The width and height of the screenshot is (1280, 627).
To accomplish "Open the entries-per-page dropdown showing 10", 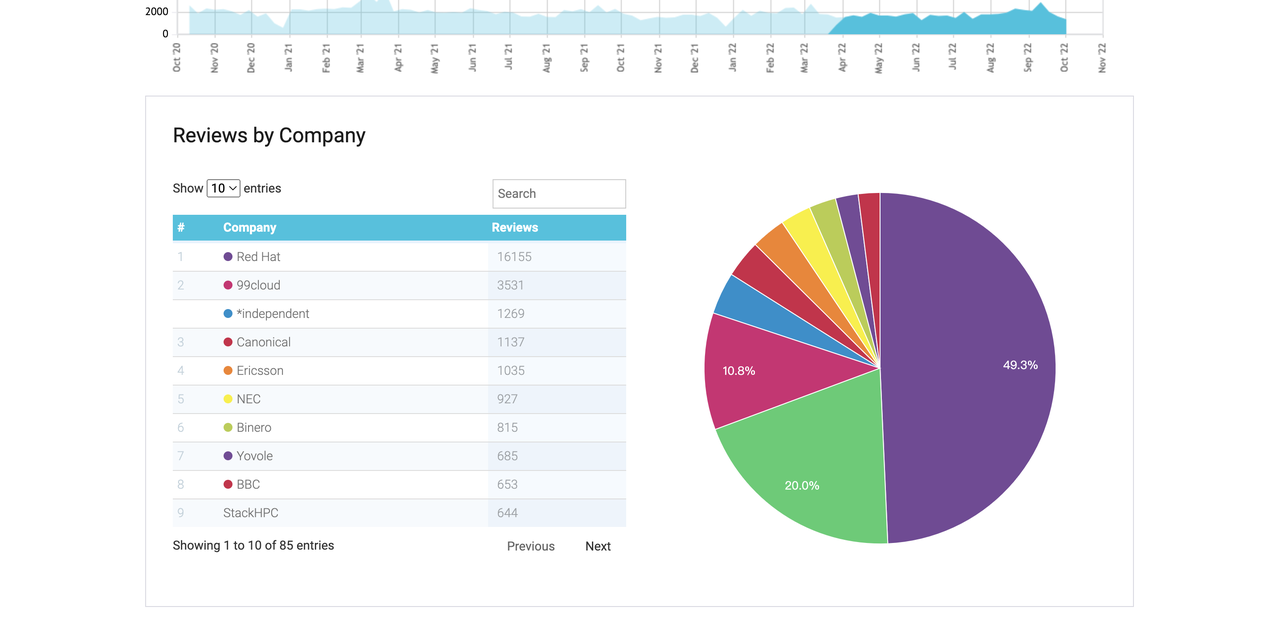I will tap(223, 188).
